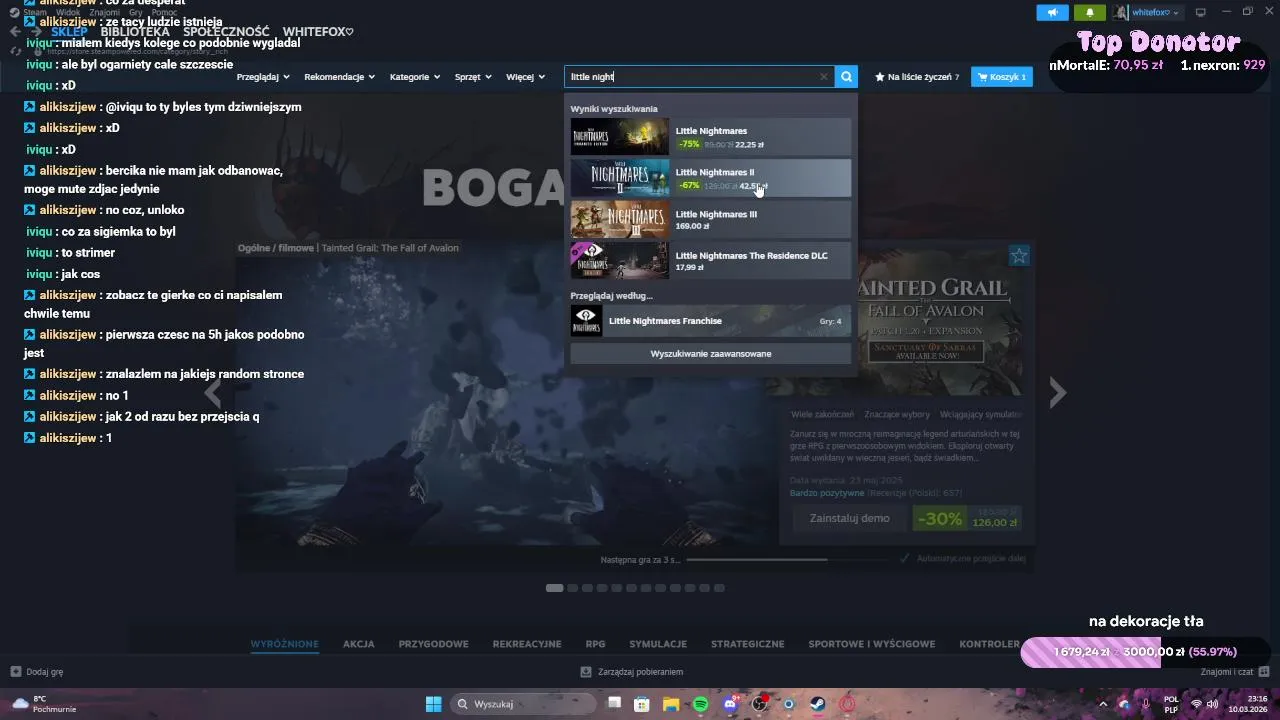
Task: Click the Windows taskbar Wyszukaj search box
Action: pyautogui.click(x=523, y=704)
